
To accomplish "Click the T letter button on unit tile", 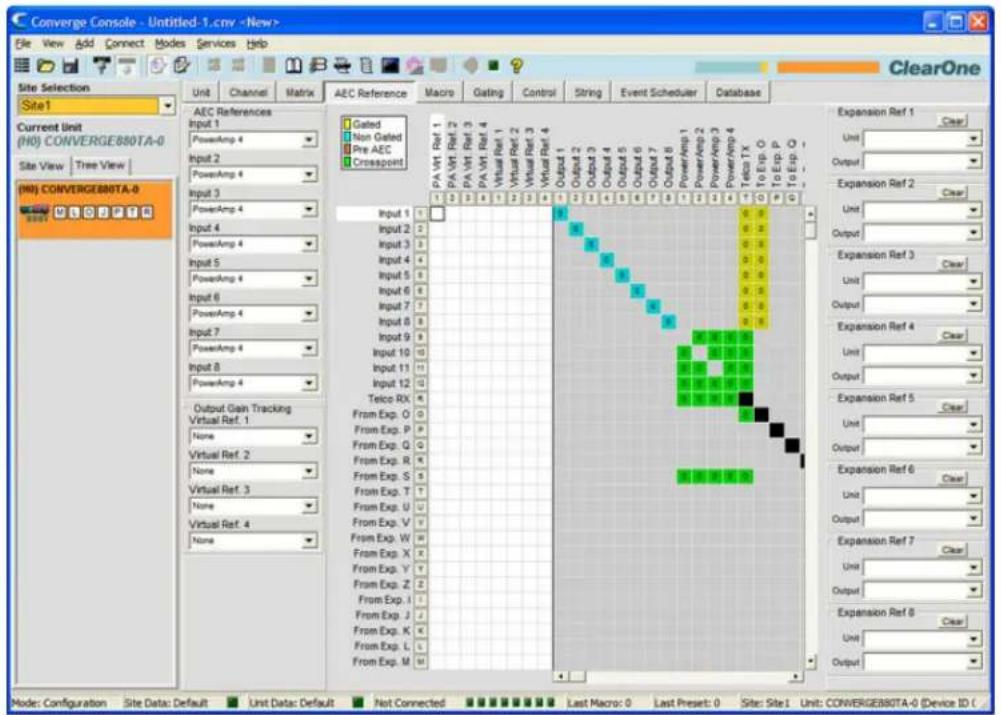I will coord(135,213).
